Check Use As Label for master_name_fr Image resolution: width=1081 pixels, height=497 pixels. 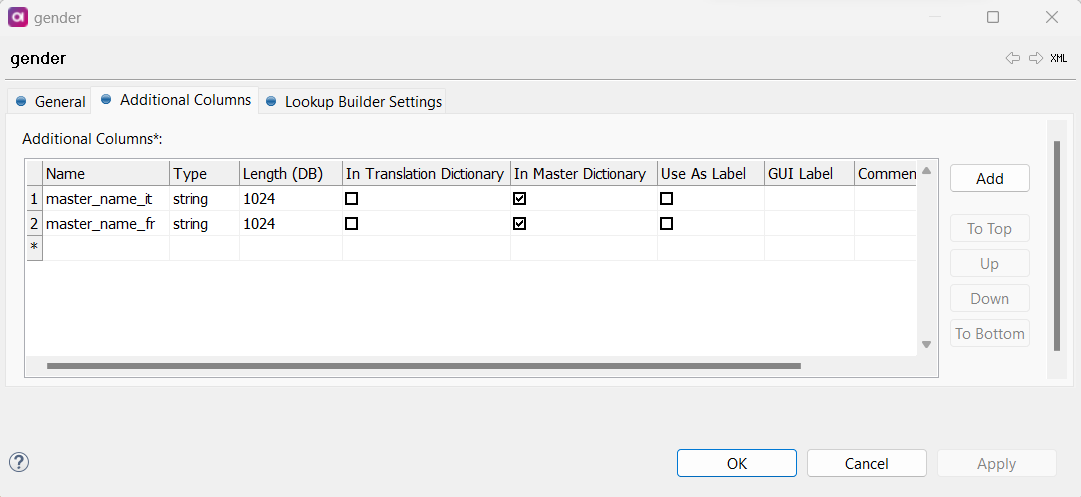click(666, 224)
